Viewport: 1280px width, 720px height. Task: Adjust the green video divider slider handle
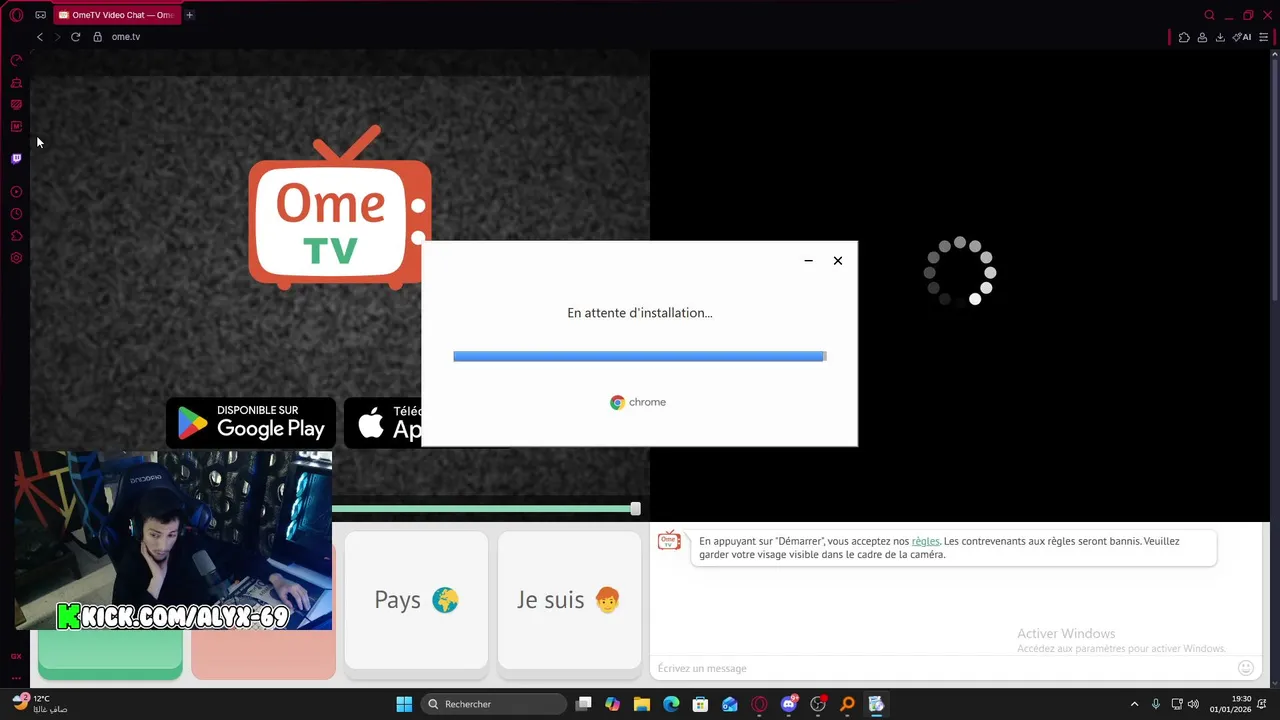click(635, 509)
